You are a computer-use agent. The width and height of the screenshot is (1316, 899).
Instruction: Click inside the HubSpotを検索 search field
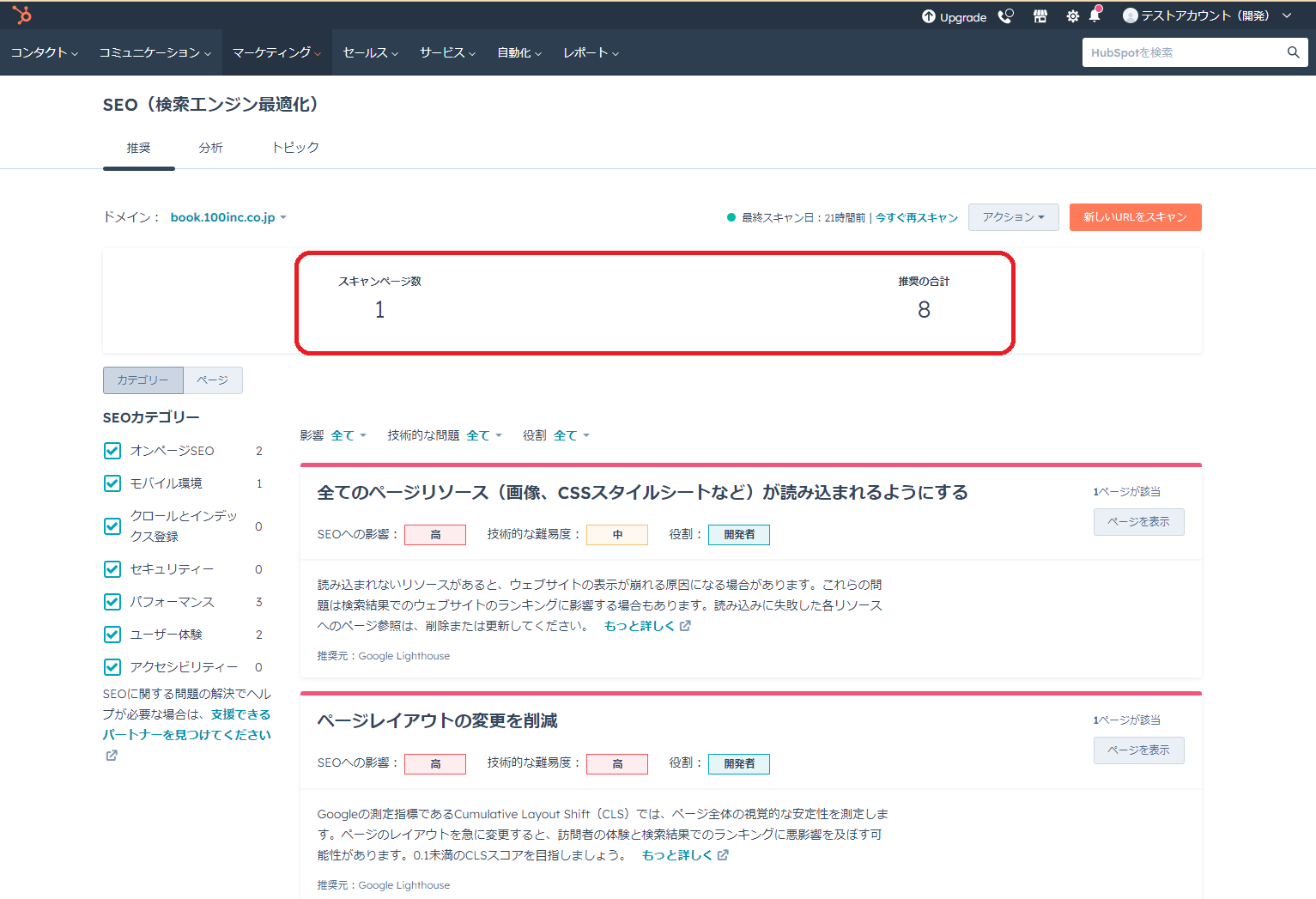(1184, 52)
